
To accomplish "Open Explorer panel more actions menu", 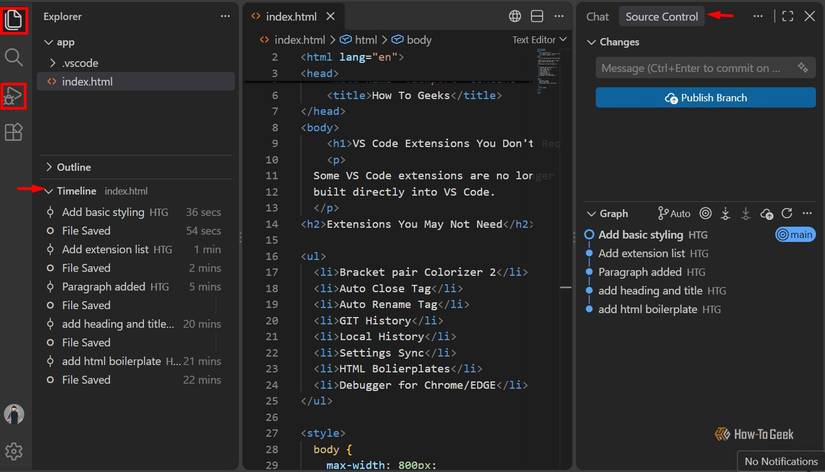I will coord(225,16).
